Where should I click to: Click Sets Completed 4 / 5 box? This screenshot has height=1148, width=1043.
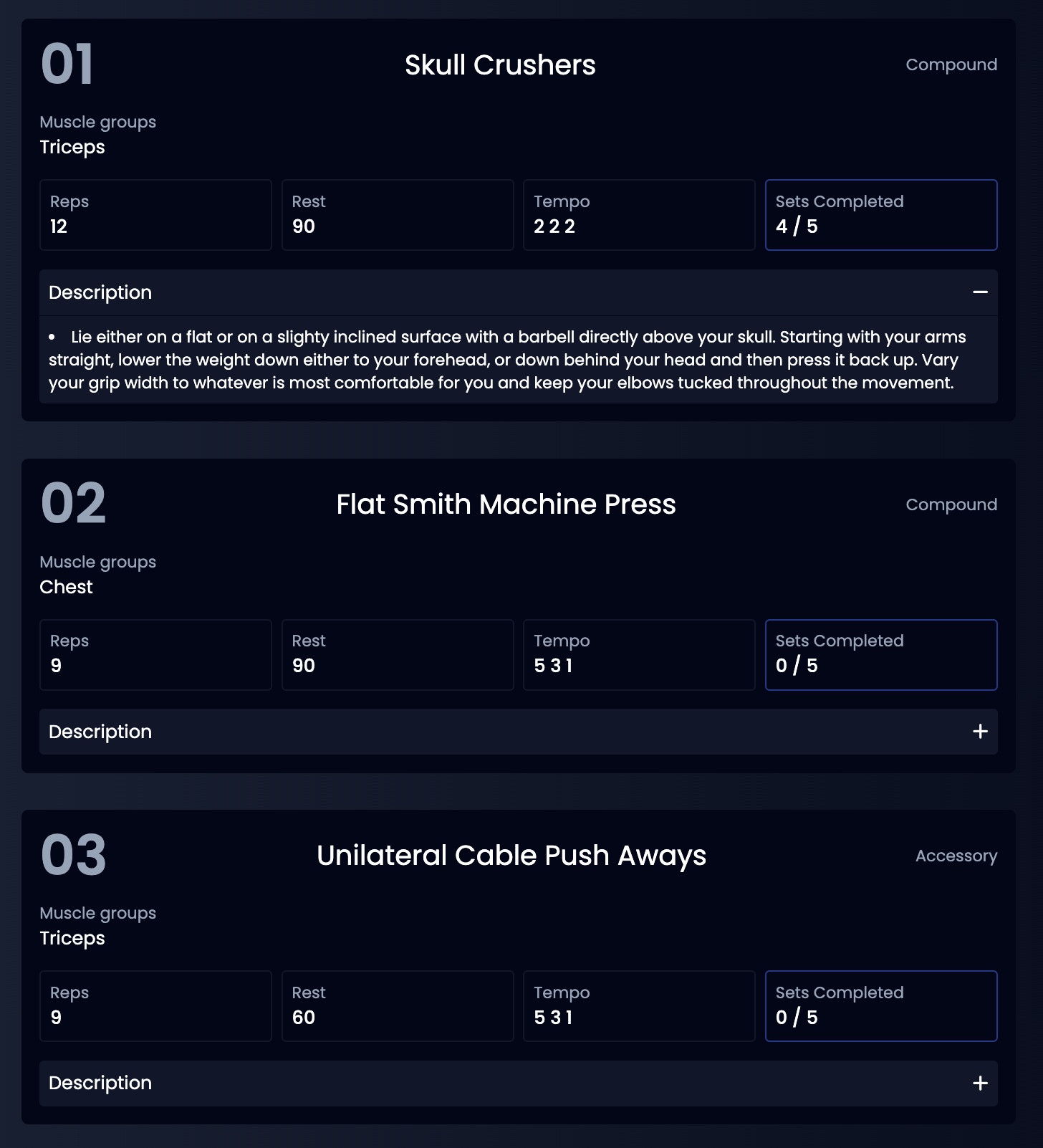pyautogui.click(x=880, y=215)
